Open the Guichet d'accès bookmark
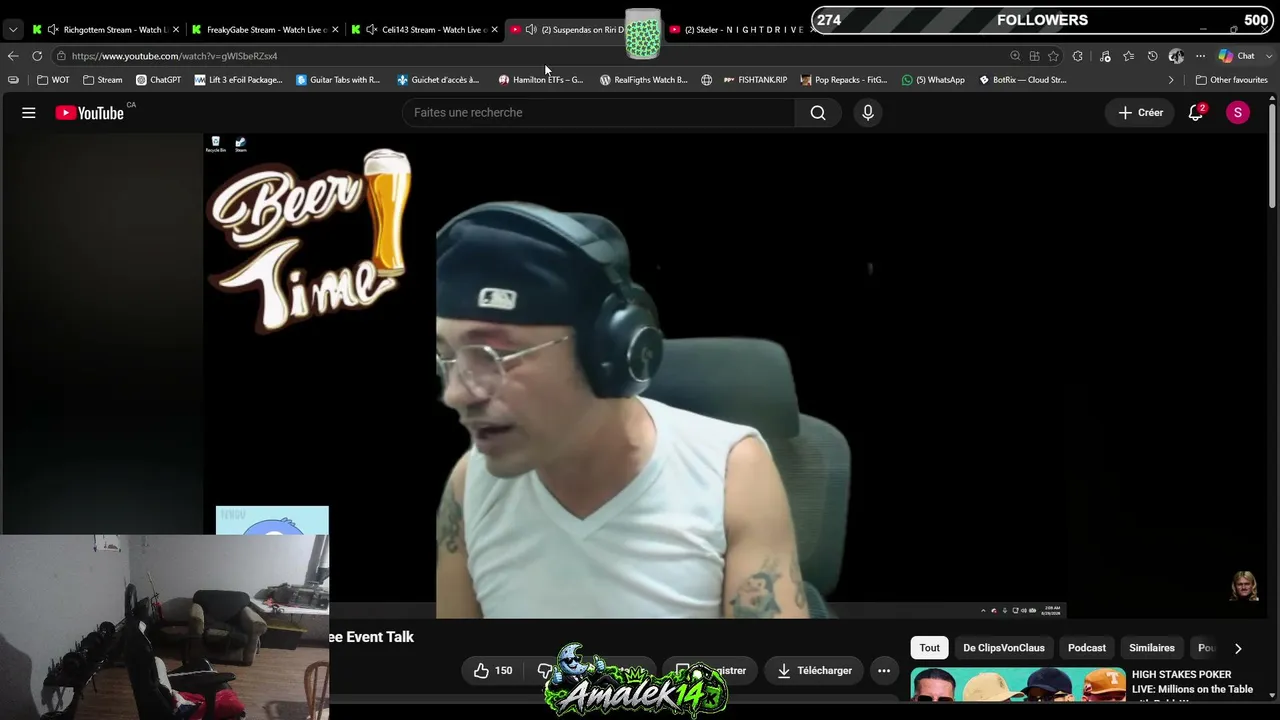 click(438, 80)
